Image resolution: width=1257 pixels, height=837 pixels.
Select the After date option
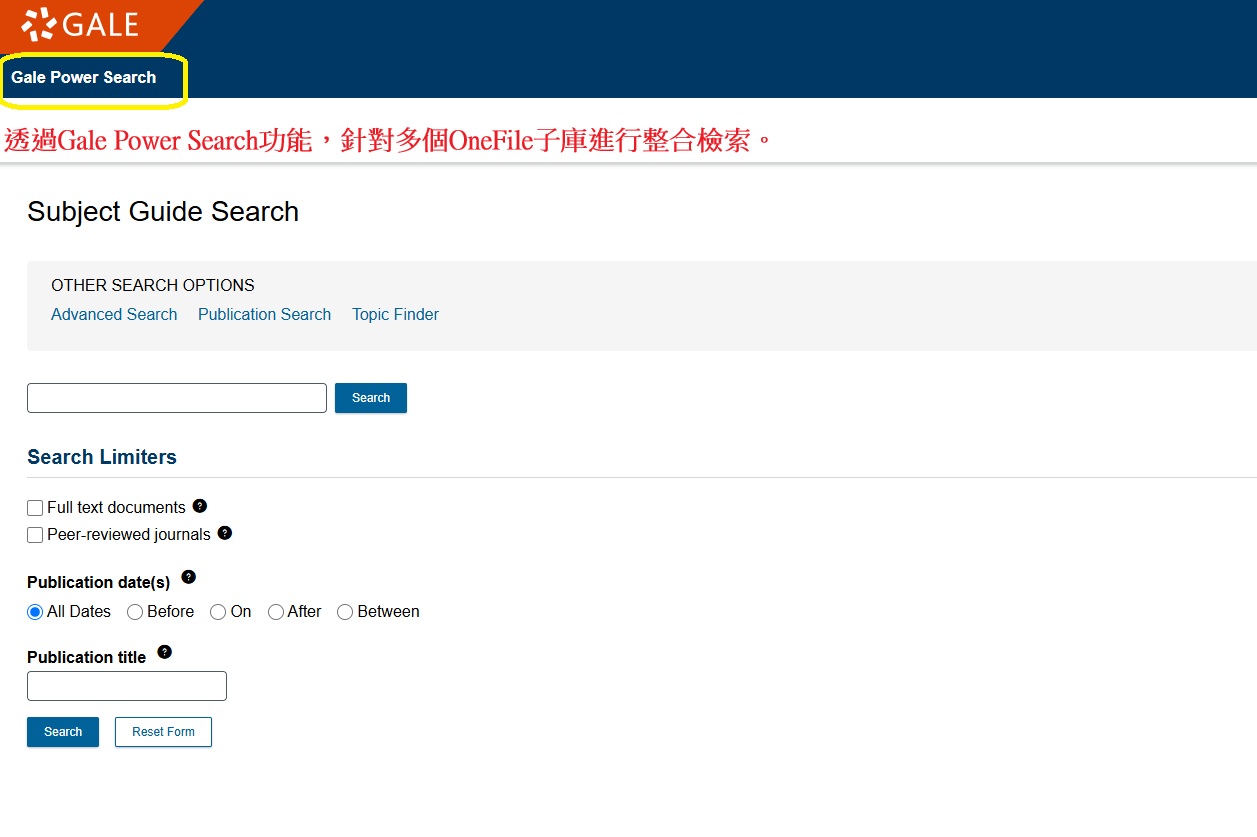pos(276,612)
